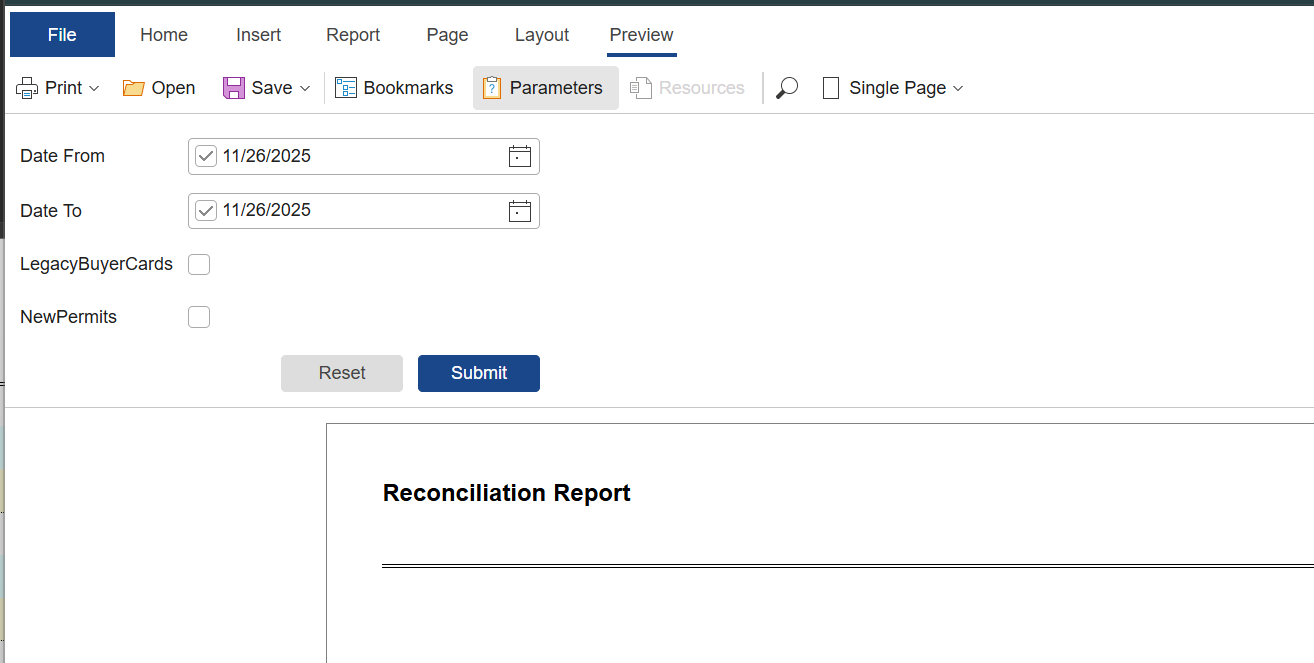Open the calendar picker for Date To
The image size is (1314, 663).
[519, 210]
